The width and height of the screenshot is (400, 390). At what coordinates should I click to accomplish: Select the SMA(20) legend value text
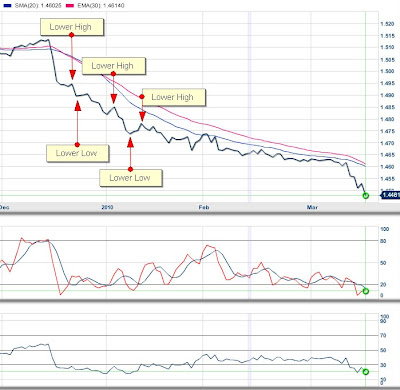38,6
